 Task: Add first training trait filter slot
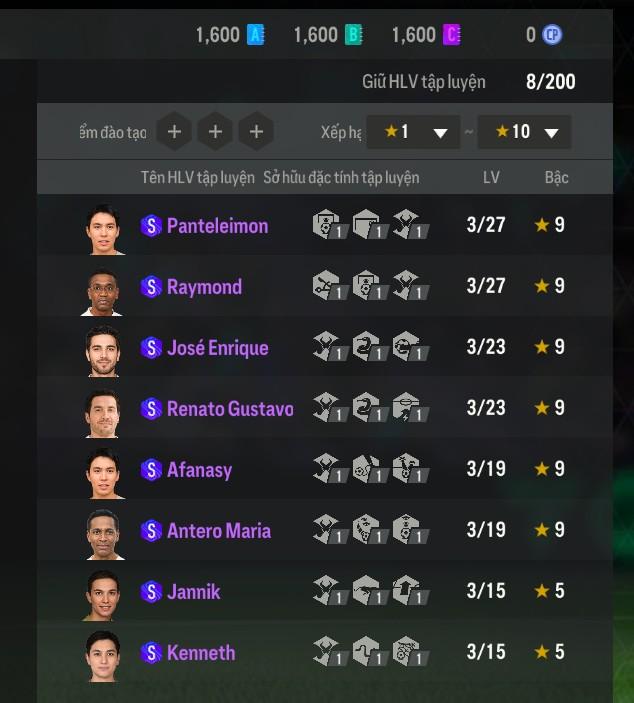coord(174,131)
